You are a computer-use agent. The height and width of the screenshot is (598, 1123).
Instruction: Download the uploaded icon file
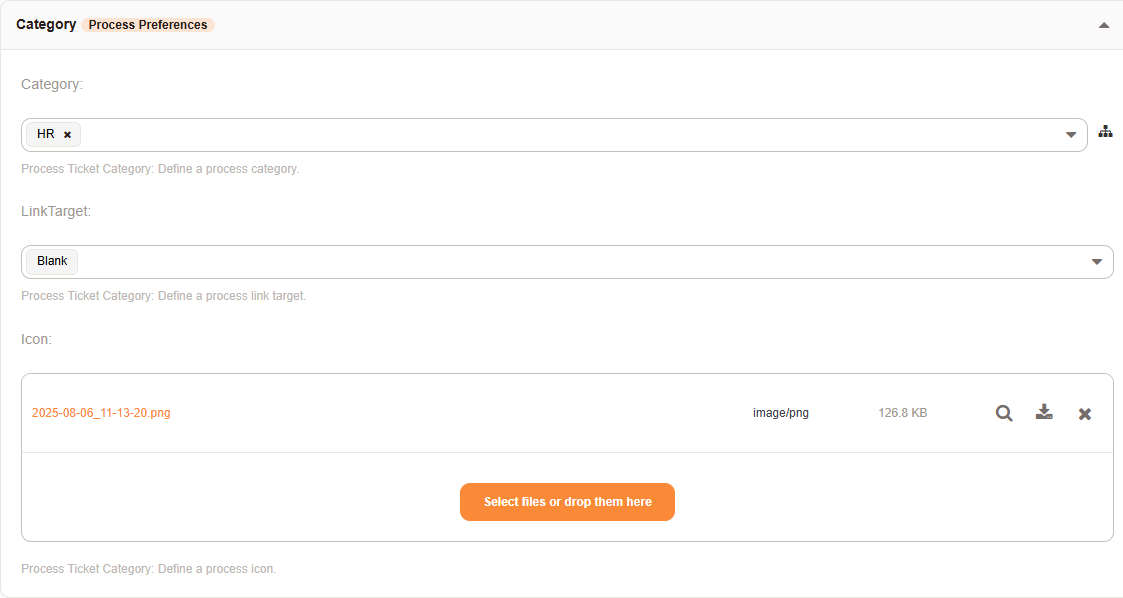1044,412
